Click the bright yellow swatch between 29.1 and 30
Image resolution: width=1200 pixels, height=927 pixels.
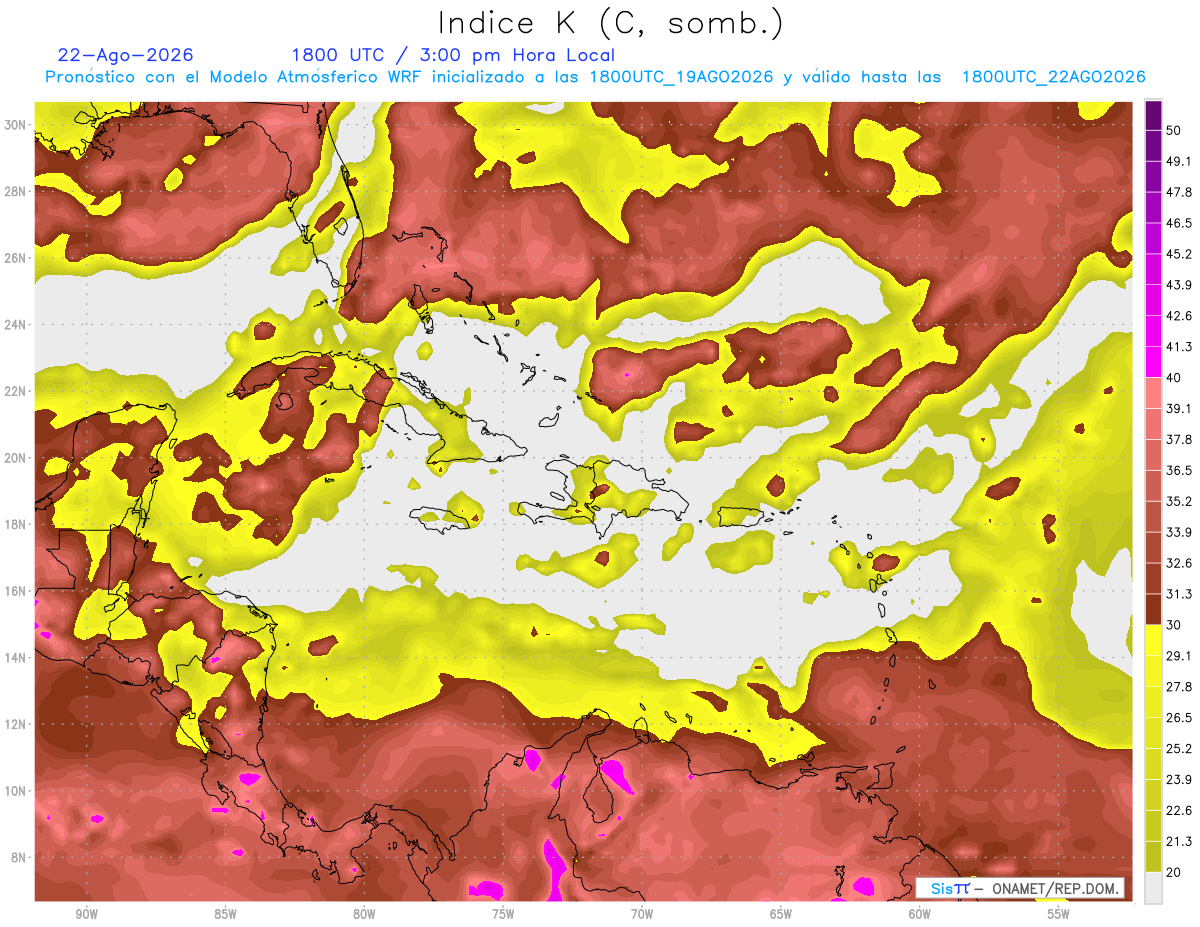pyautogui.click(x=1153, y=640)
